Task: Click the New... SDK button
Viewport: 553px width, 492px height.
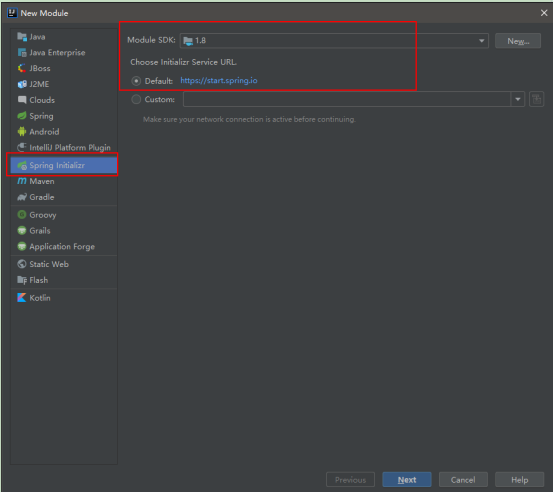Action: 518,41
